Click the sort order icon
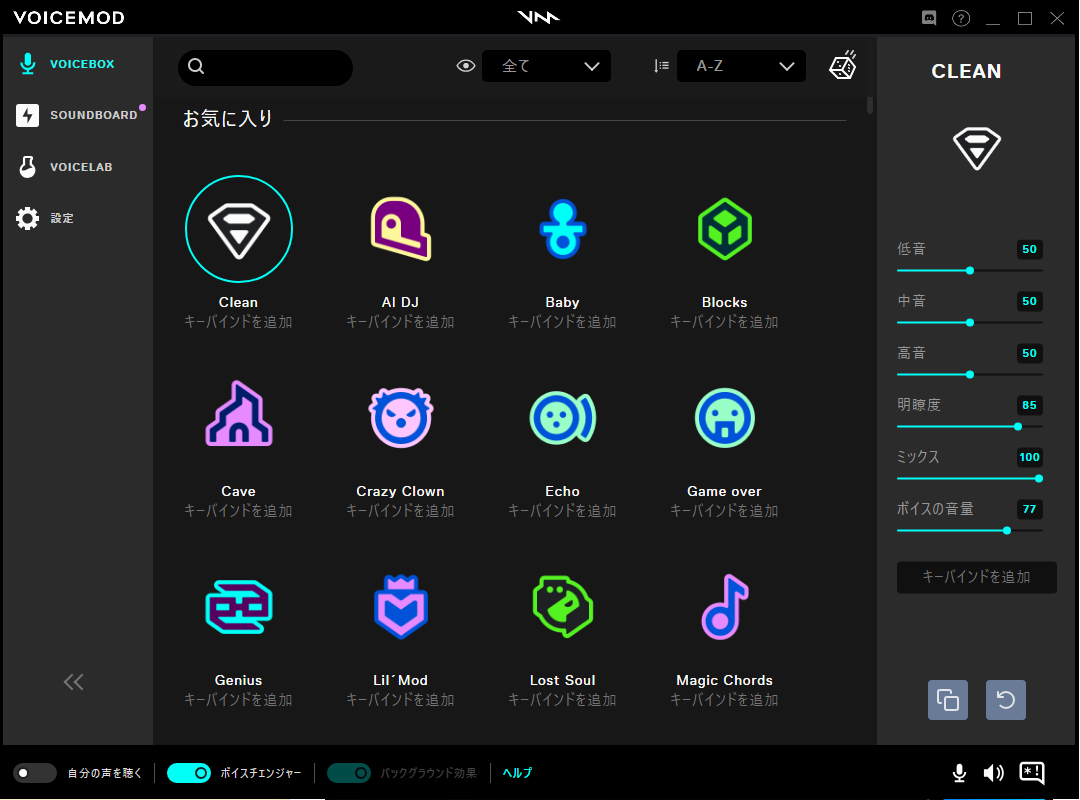This screenshot has width=1080, height=800. point(661,66)
